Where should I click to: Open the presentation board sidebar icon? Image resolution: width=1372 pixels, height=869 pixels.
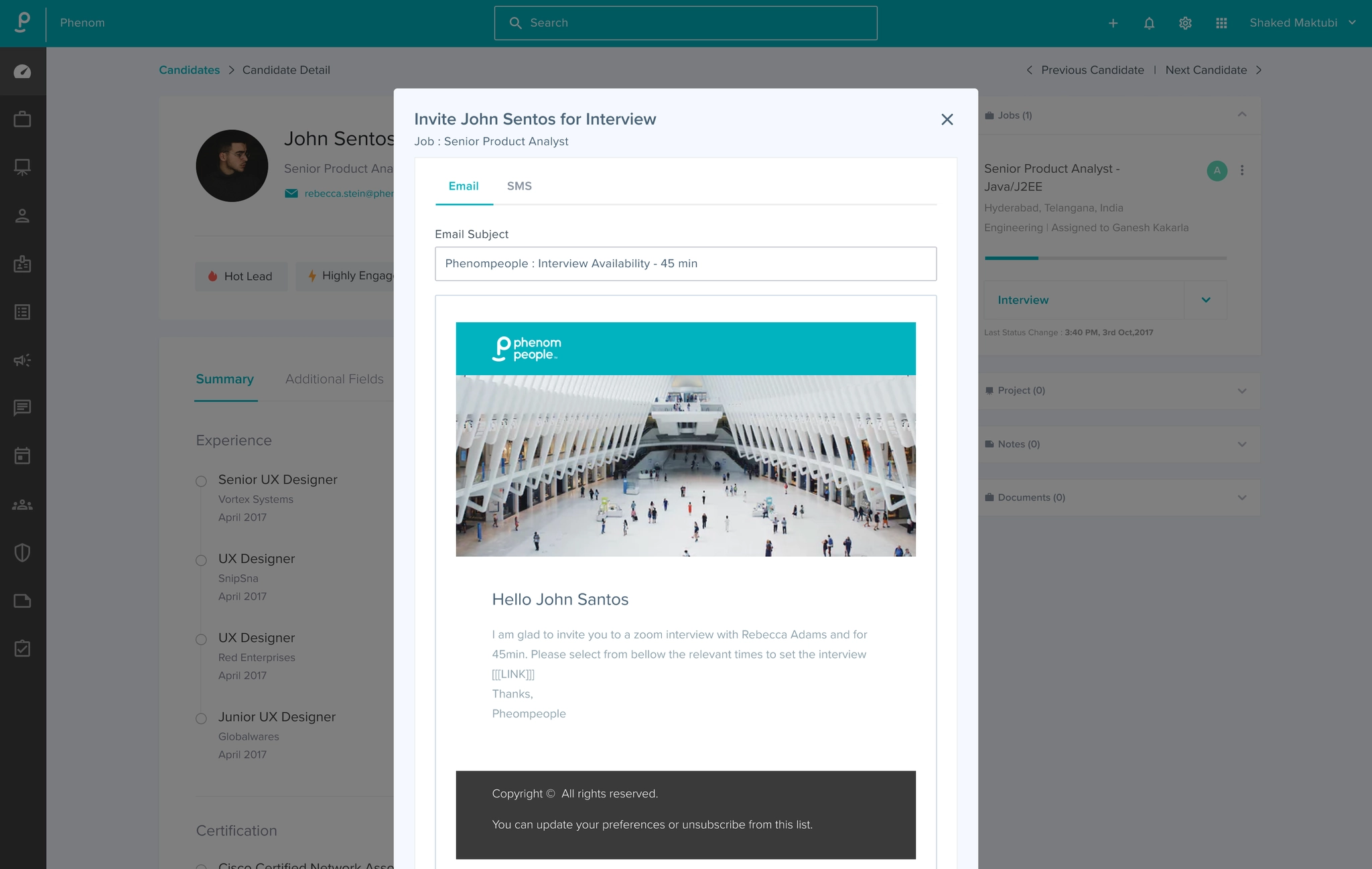pyautogui.click(x=23, y=168)
